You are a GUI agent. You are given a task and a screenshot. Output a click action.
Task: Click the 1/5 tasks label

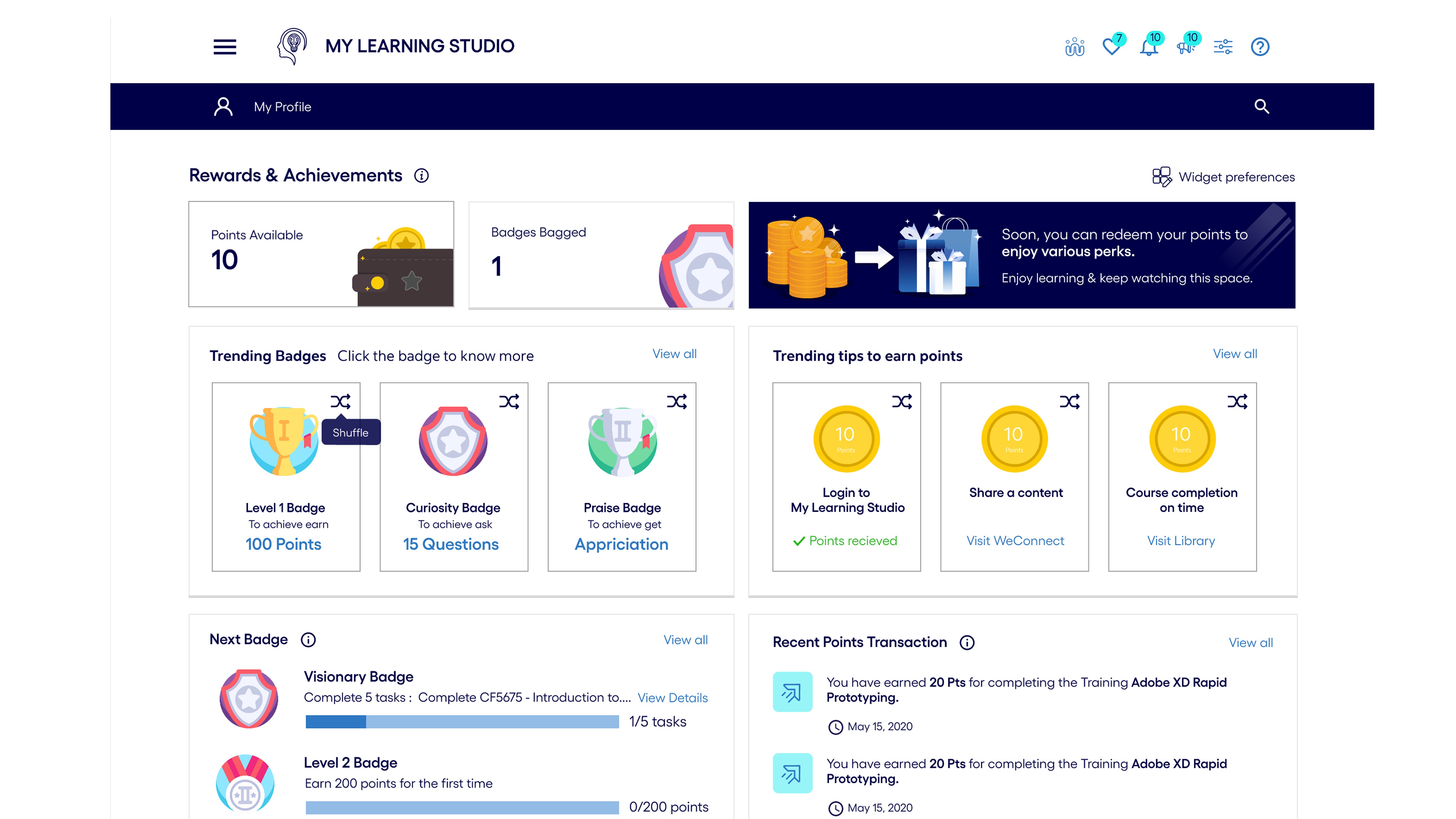point(657,722)
